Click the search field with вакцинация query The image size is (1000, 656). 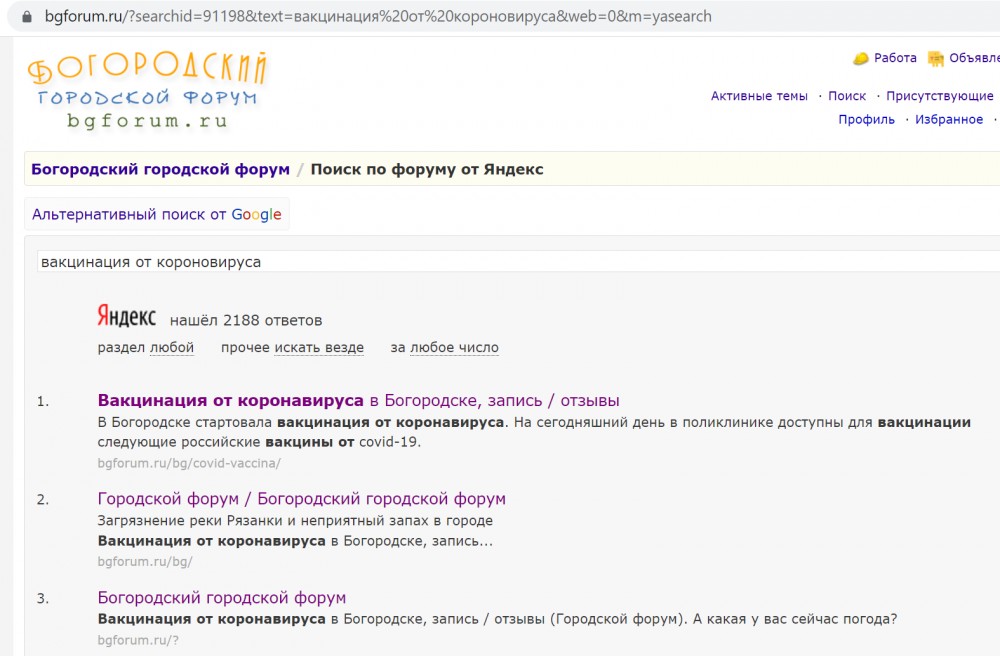500,262
